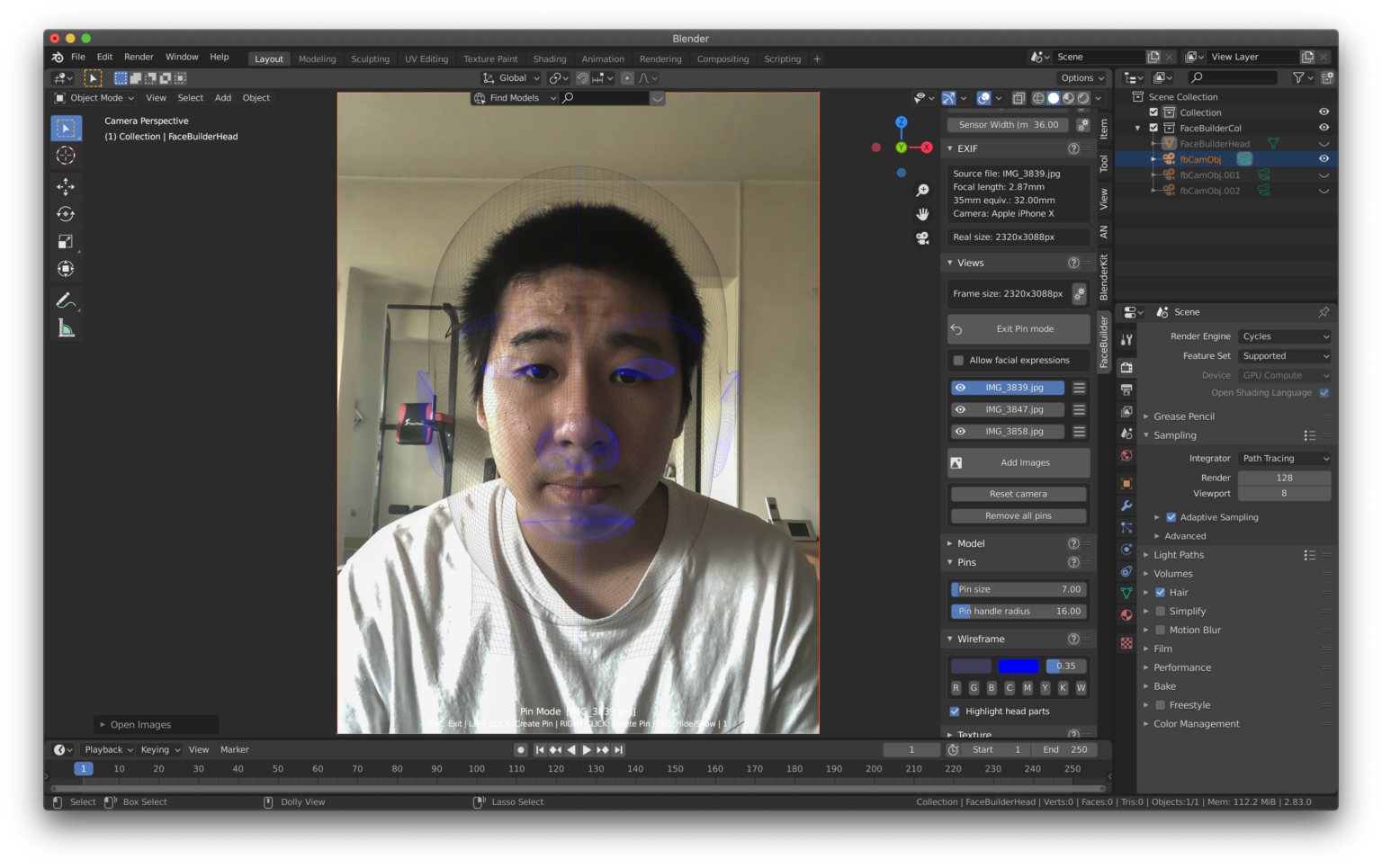Expand the Color Management panel

[x=1197, y=724]
